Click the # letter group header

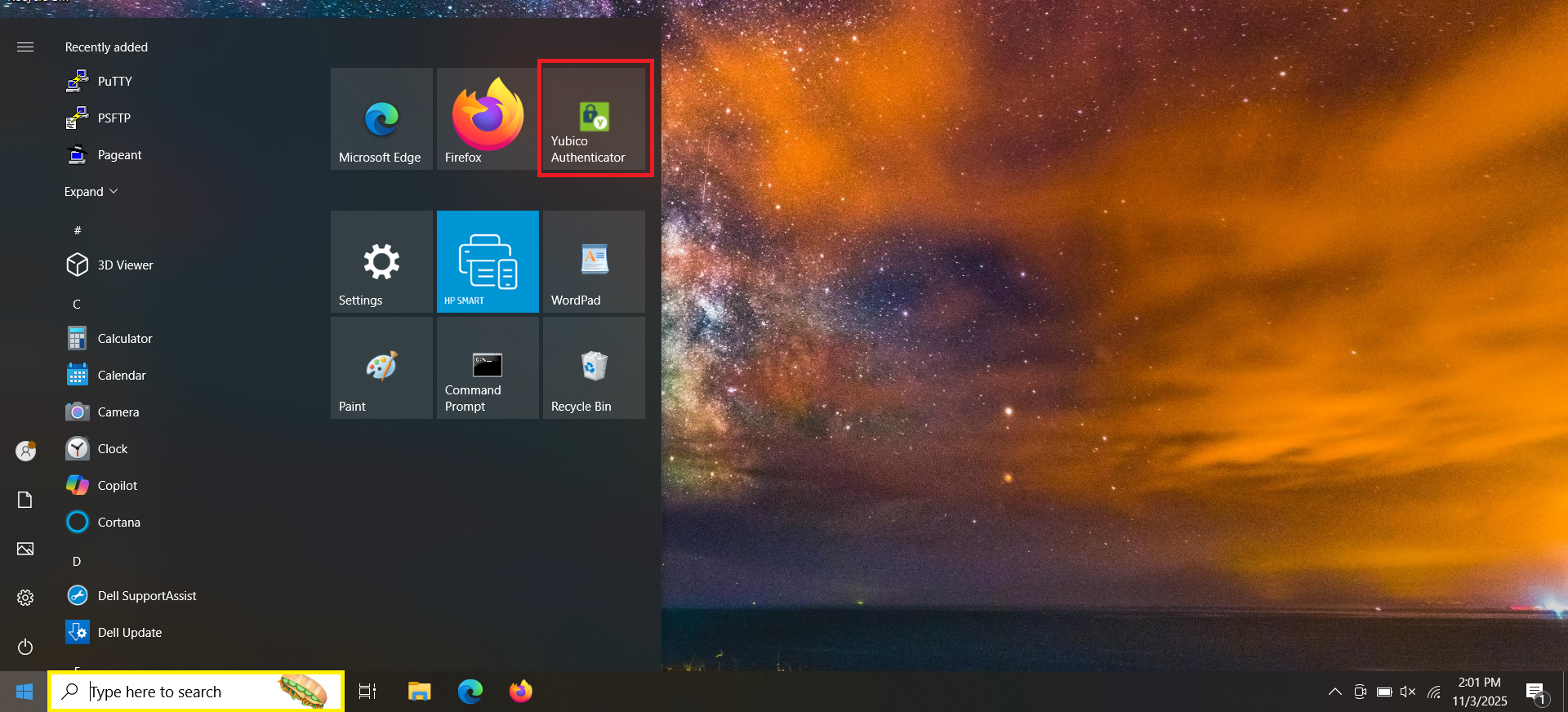tap(78, 230)
